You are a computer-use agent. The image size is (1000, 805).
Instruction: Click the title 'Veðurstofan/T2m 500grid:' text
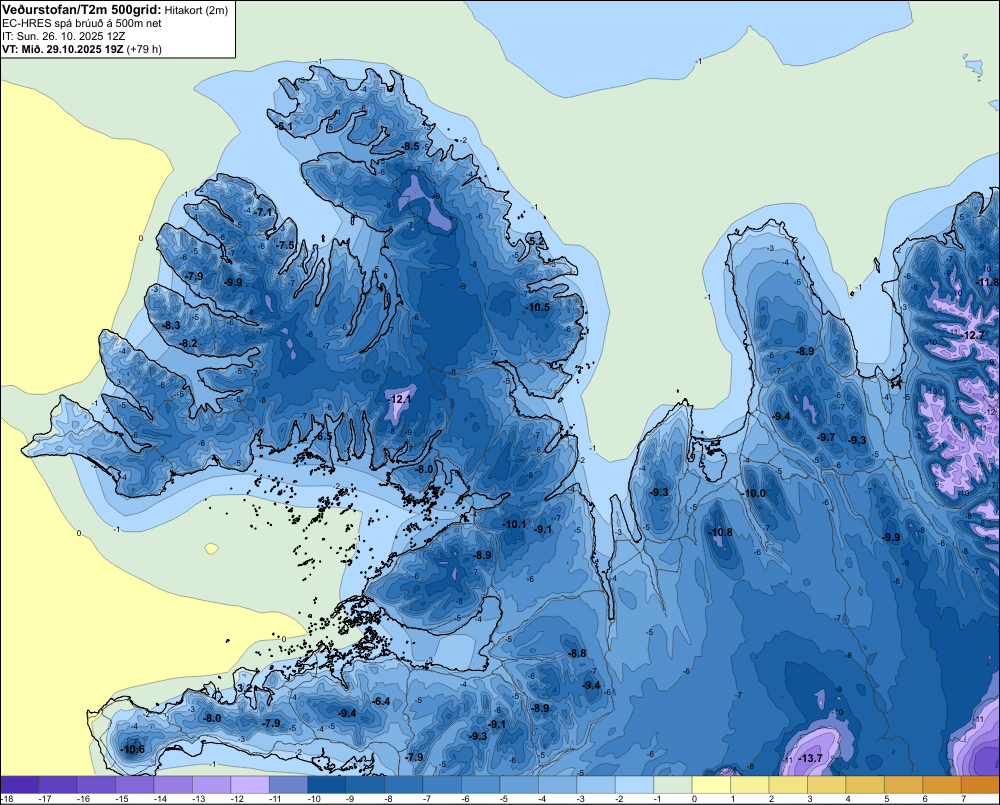click(82, 10)
